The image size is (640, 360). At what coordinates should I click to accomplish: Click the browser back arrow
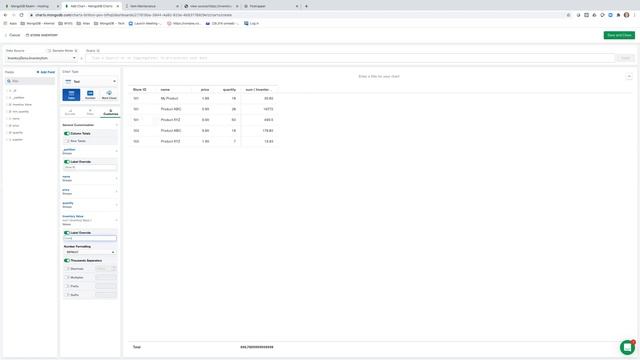click(x=5, y=15)
